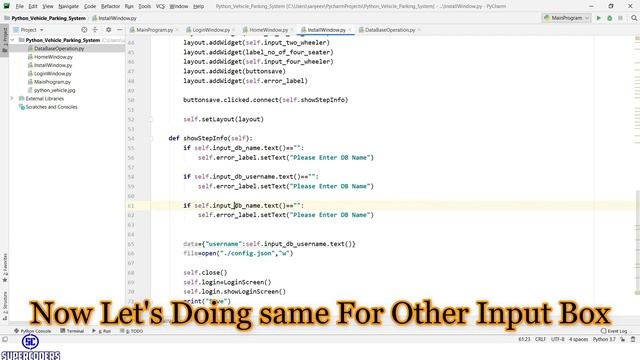Toggle the Project tool window side tab
Screen dimensions: 640x360
coord(4,39)
